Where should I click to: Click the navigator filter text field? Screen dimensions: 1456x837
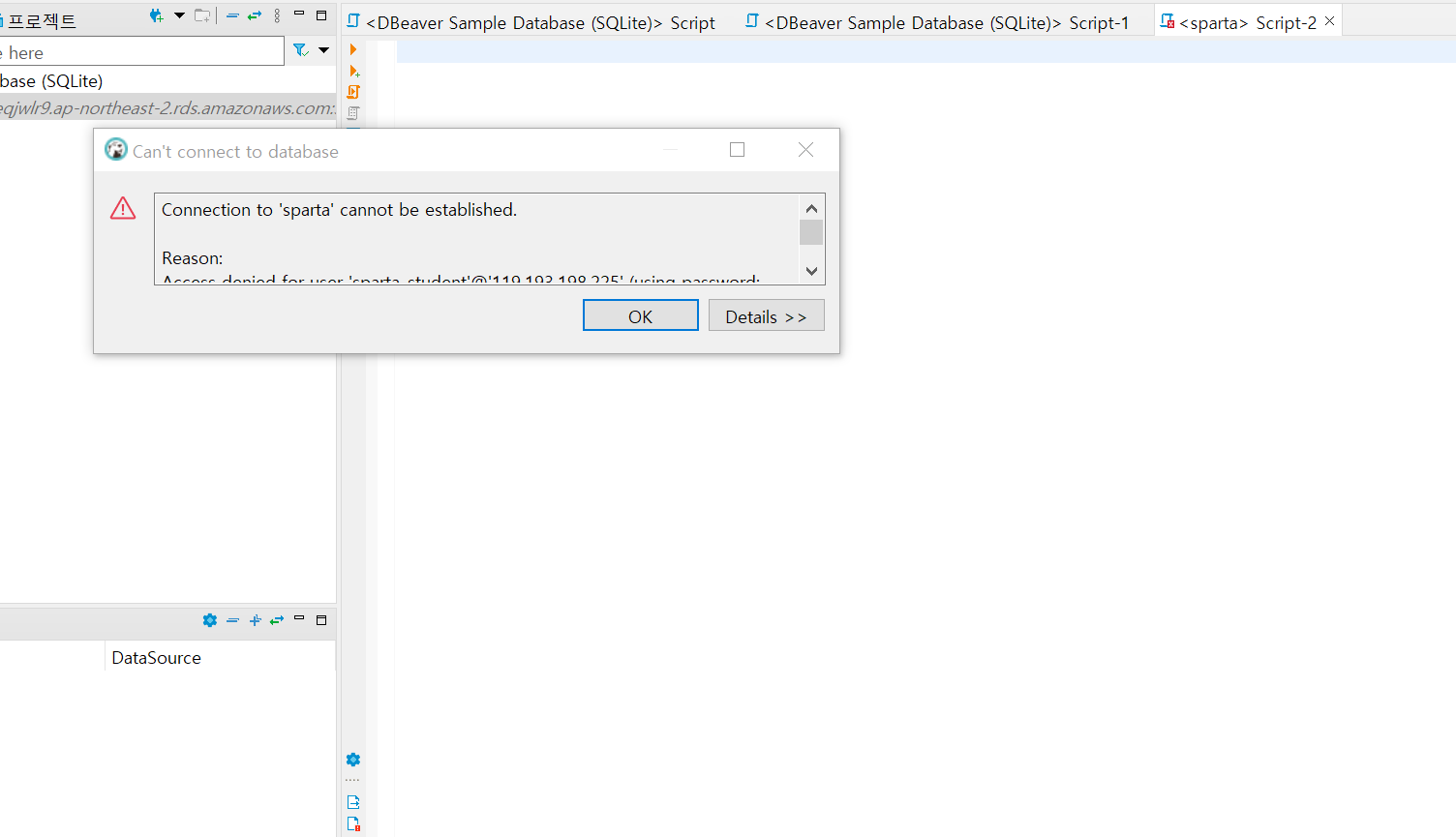[141, 52]
